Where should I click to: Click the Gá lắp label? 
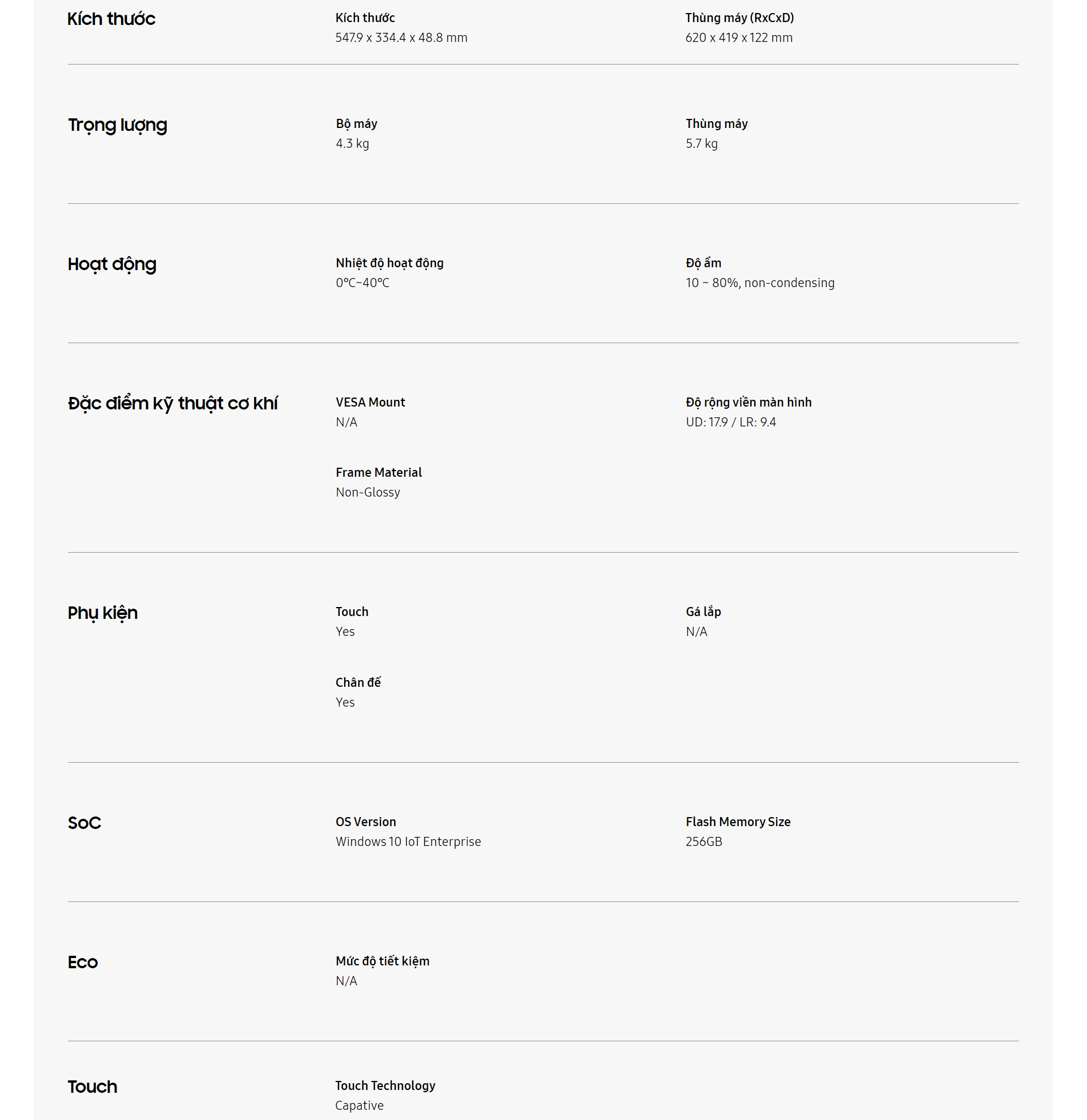pos(703,612)
